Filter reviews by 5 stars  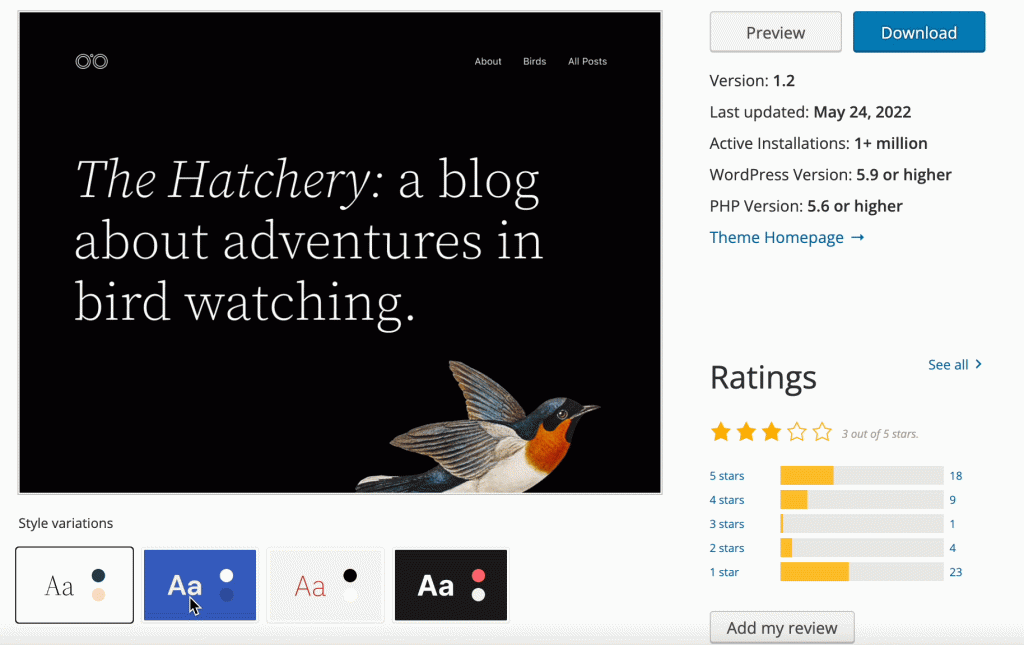tap(727, 476)
